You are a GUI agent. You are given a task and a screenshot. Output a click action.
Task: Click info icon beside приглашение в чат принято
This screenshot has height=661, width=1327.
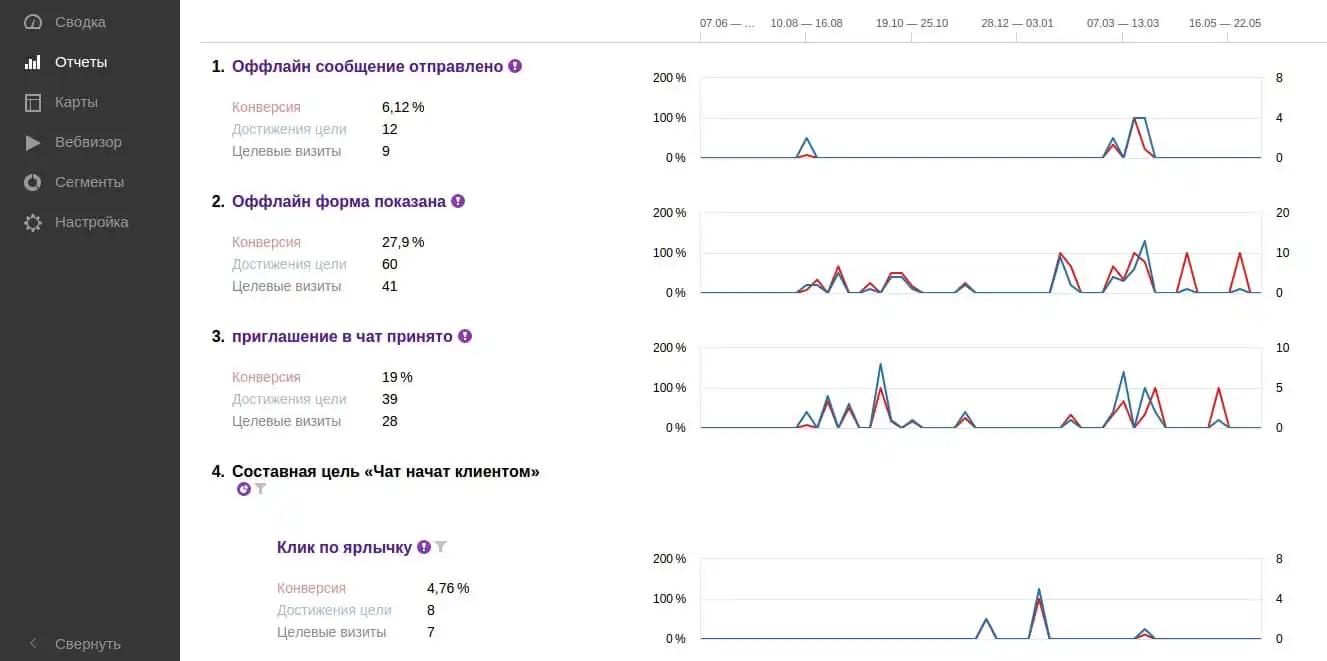[465, 336]
